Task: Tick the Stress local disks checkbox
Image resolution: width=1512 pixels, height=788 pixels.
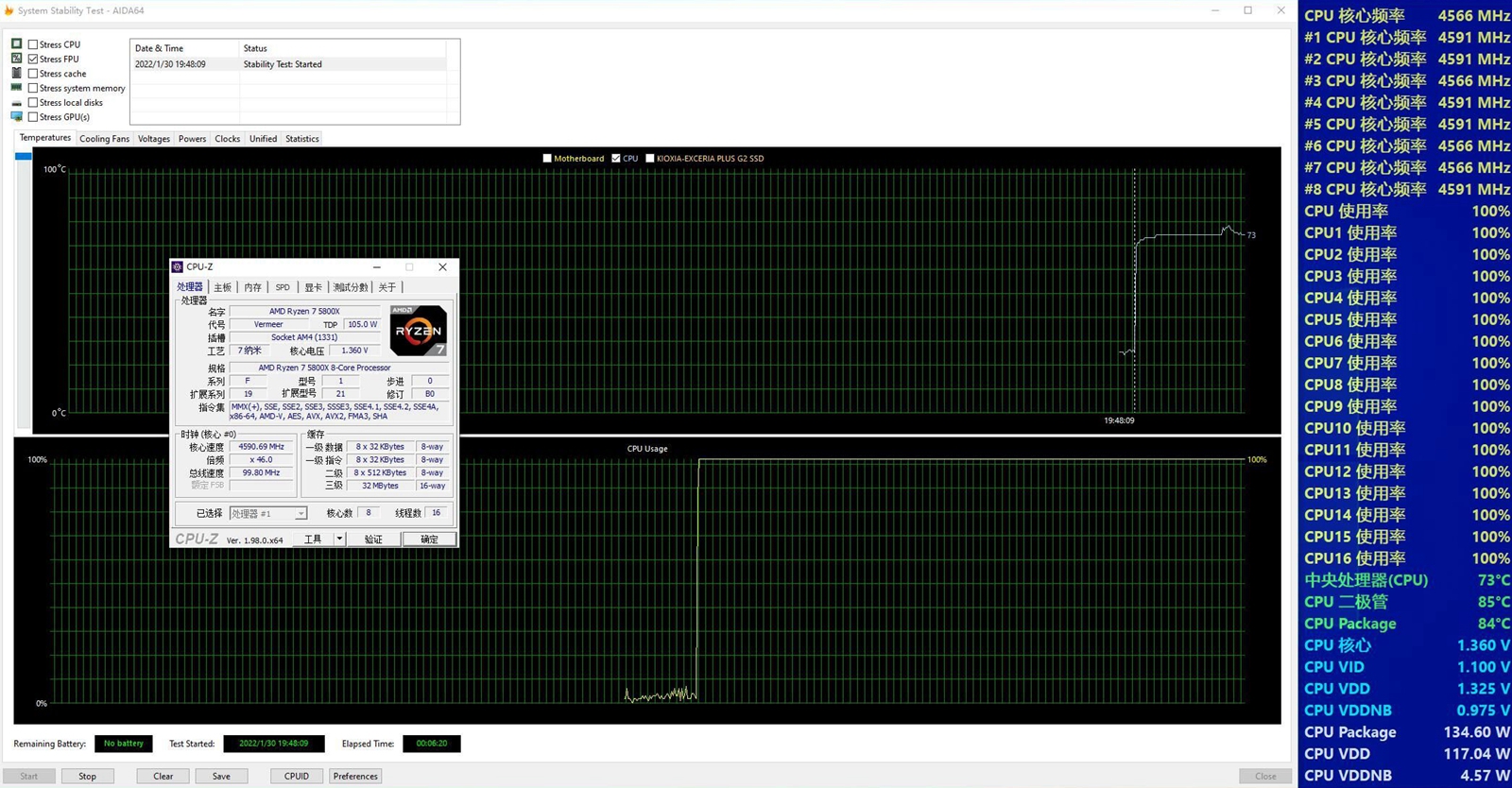Action: click(x=33, y=103)
